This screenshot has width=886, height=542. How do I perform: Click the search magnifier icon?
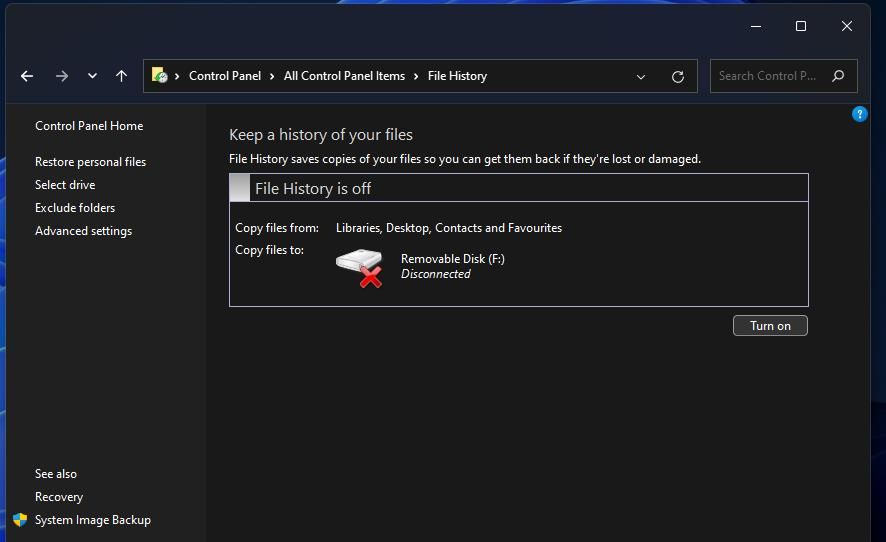(x=838, y=76)
